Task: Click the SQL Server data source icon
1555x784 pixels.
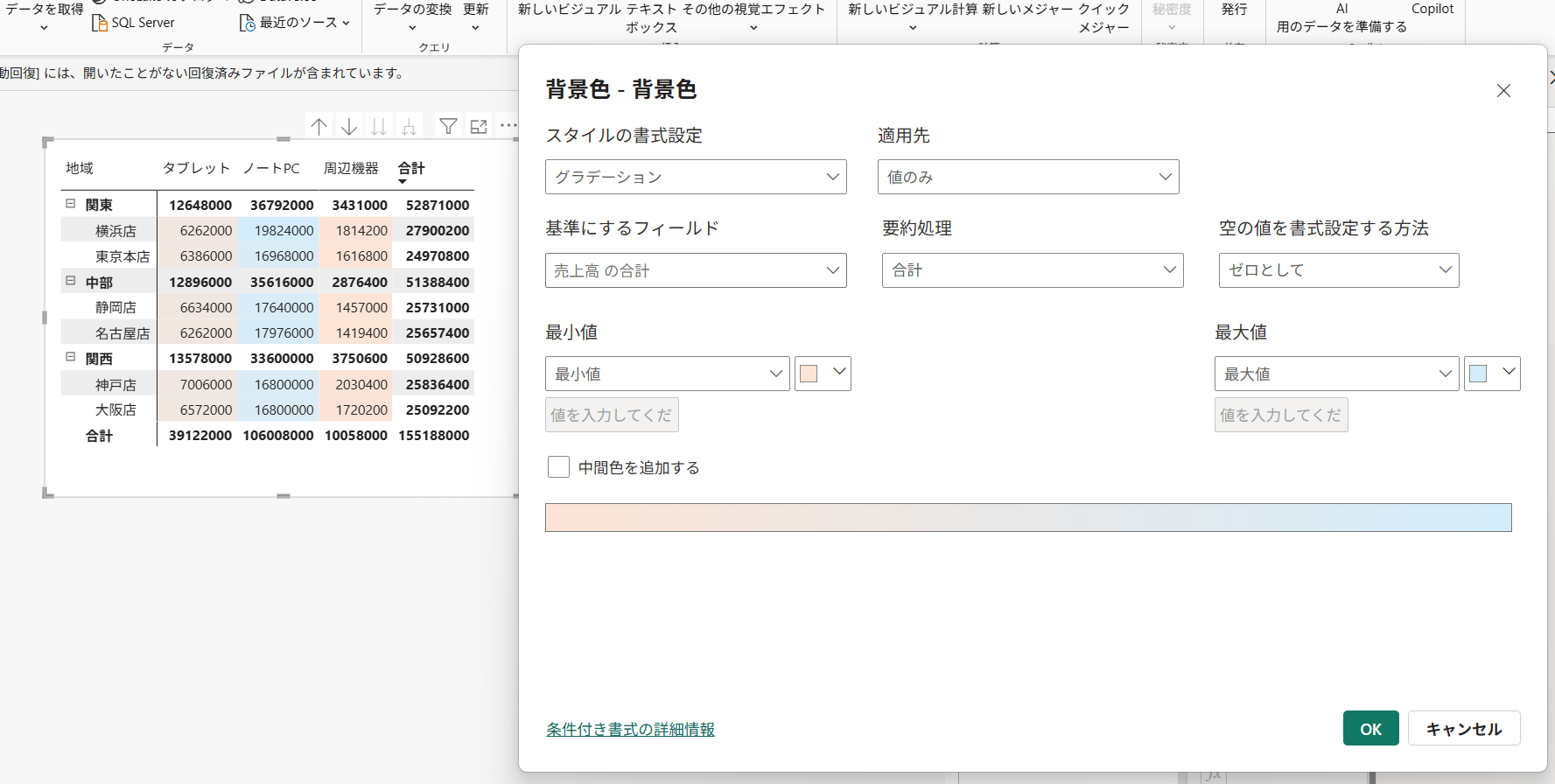Action: point(100,22)
